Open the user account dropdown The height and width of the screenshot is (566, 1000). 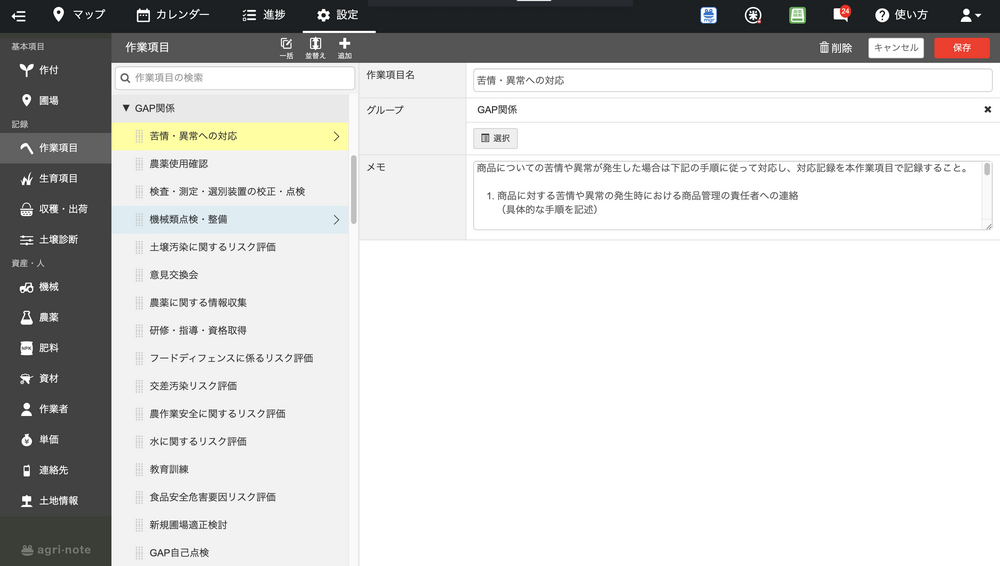tap(970, 15)
